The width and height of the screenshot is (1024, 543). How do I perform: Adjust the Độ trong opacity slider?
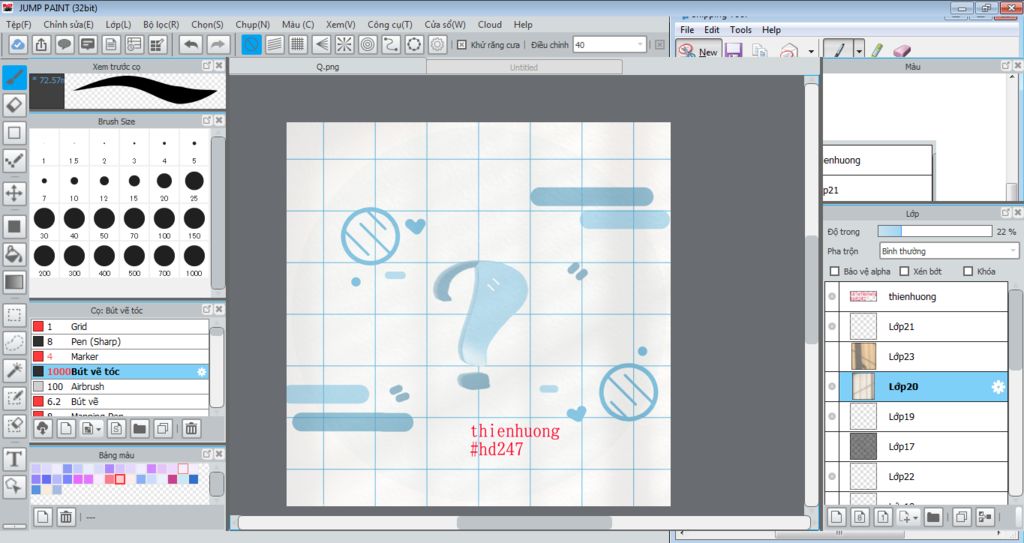pos(935,231)
